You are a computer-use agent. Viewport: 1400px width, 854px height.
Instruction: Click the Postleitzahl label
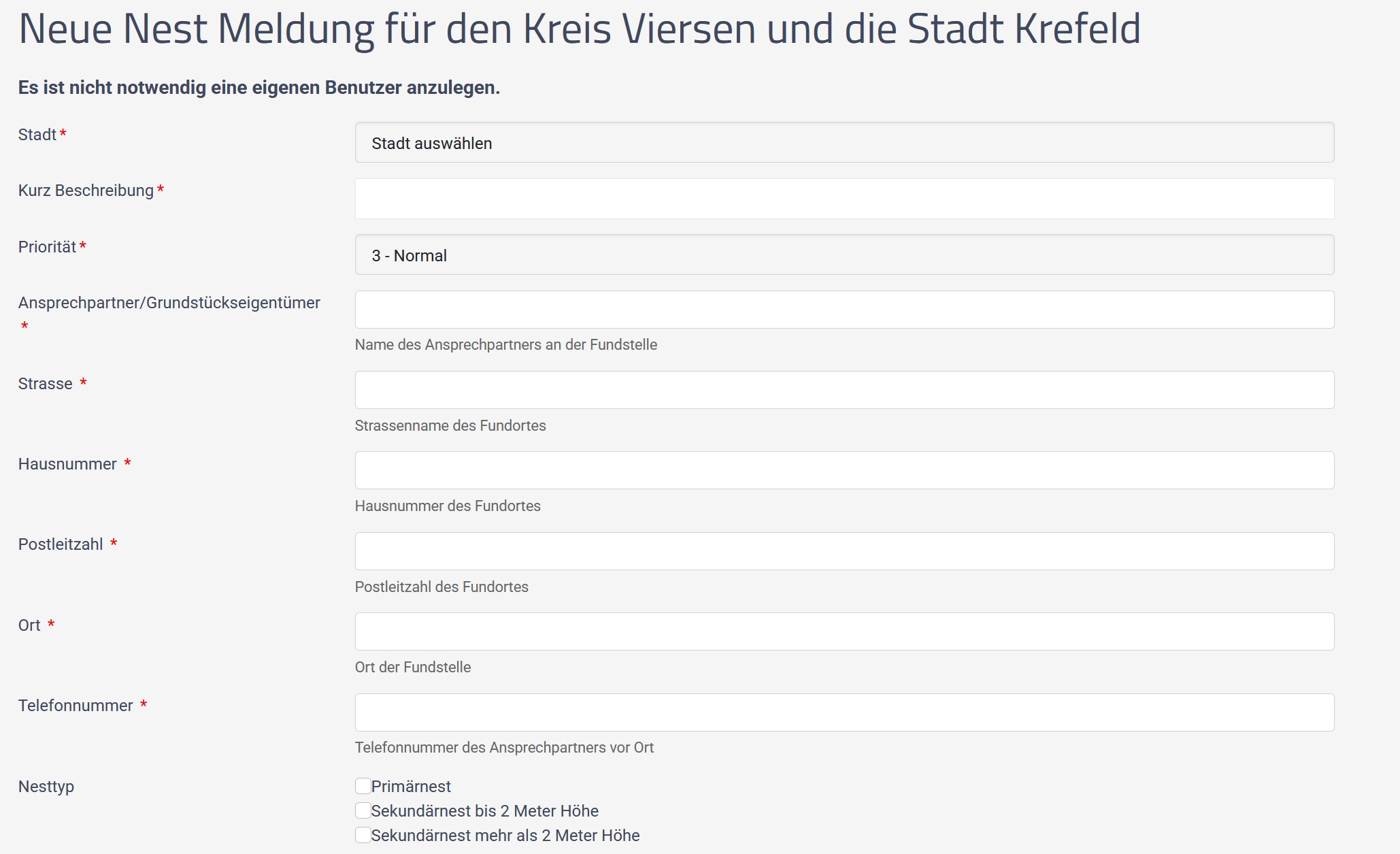point(61,544)
